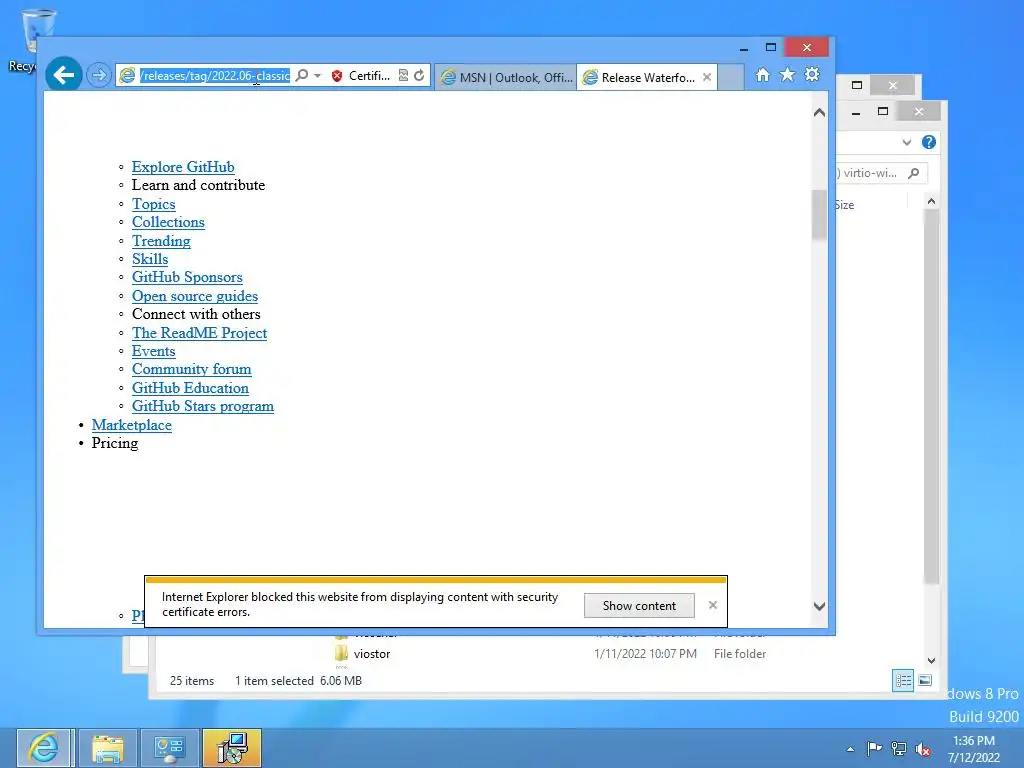Viewport: 1024px width, 768px height.
Task: Open Internet Explorer from taskbar
Action: coord(44,748)
